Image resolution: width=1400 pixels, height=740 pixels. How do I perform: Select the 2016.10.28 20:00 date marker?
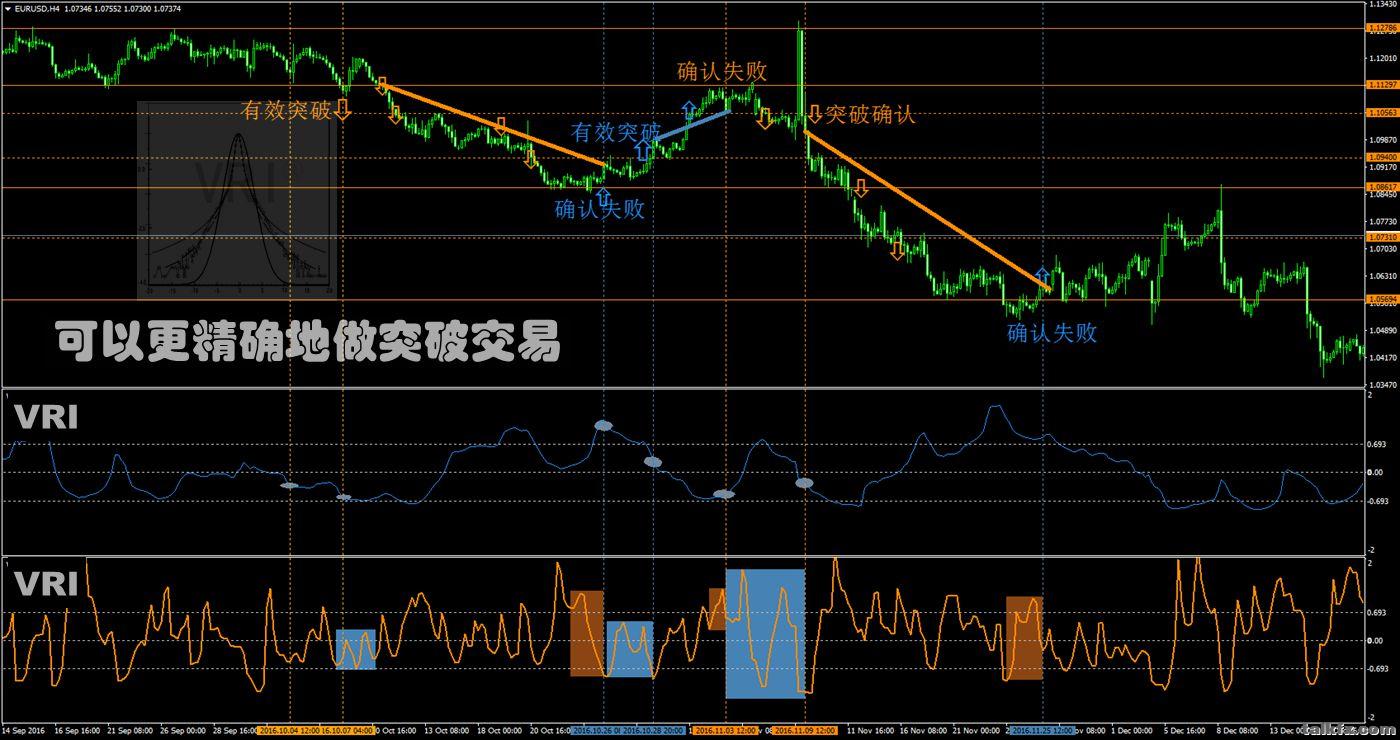point(653,731)
